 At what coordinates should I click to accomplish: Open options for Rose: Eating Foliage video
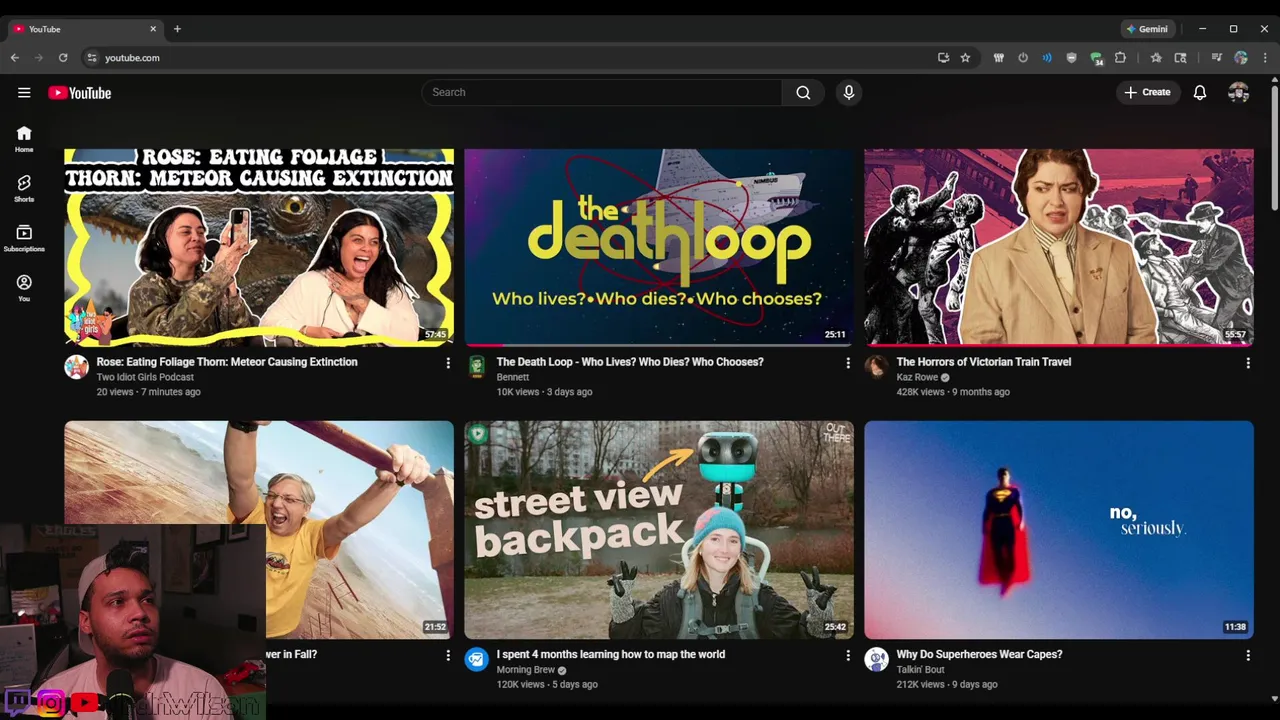tap(448, 363)
